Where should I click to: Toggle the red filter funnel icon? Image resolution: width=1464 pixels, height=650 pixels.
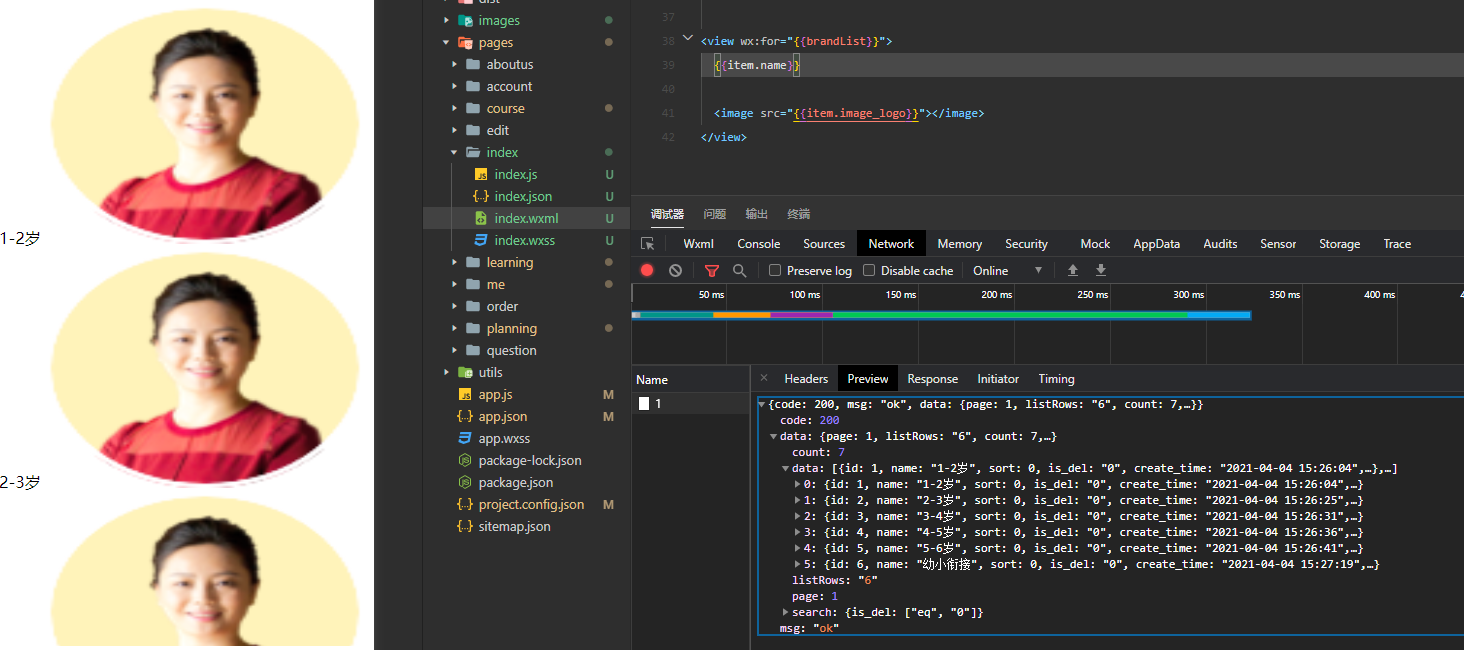[x=712, y=270]
